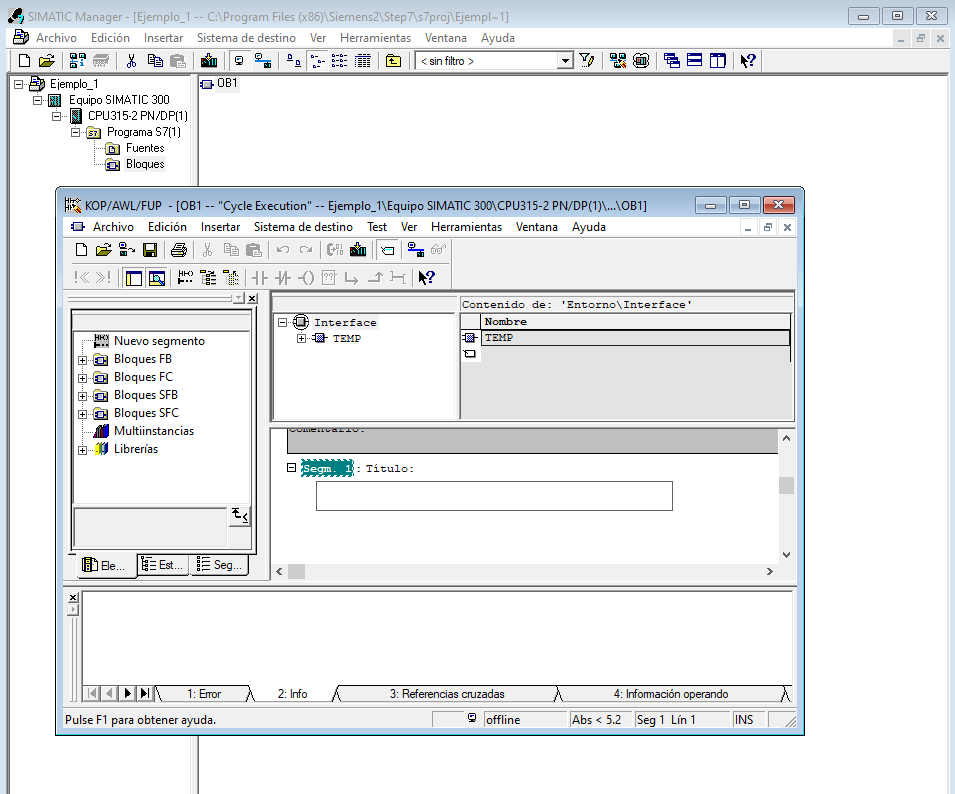This screenshot has width=955, height=794.
Task: Collapse CPU315-2 PN/DP(1) tree node
Action: (x=57, y=116)
